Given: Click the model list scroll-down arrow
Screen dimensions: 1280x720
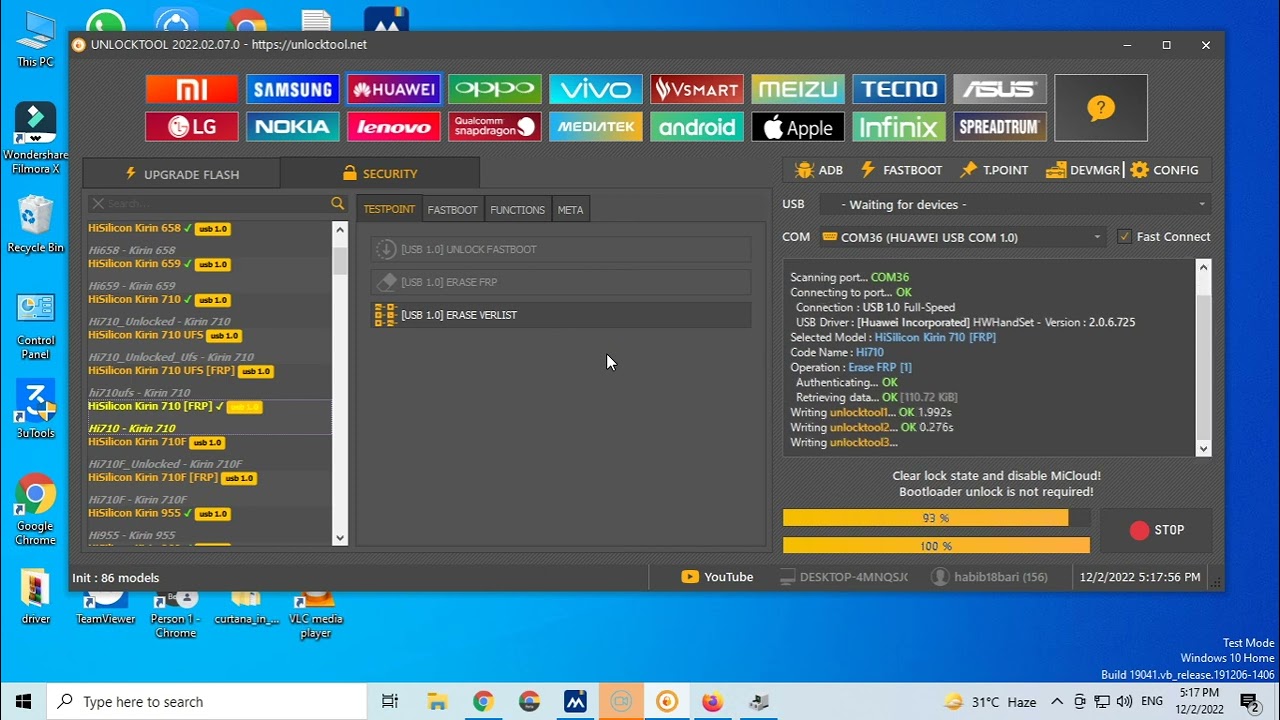Looking at the screenshot, I should [340, 538].
